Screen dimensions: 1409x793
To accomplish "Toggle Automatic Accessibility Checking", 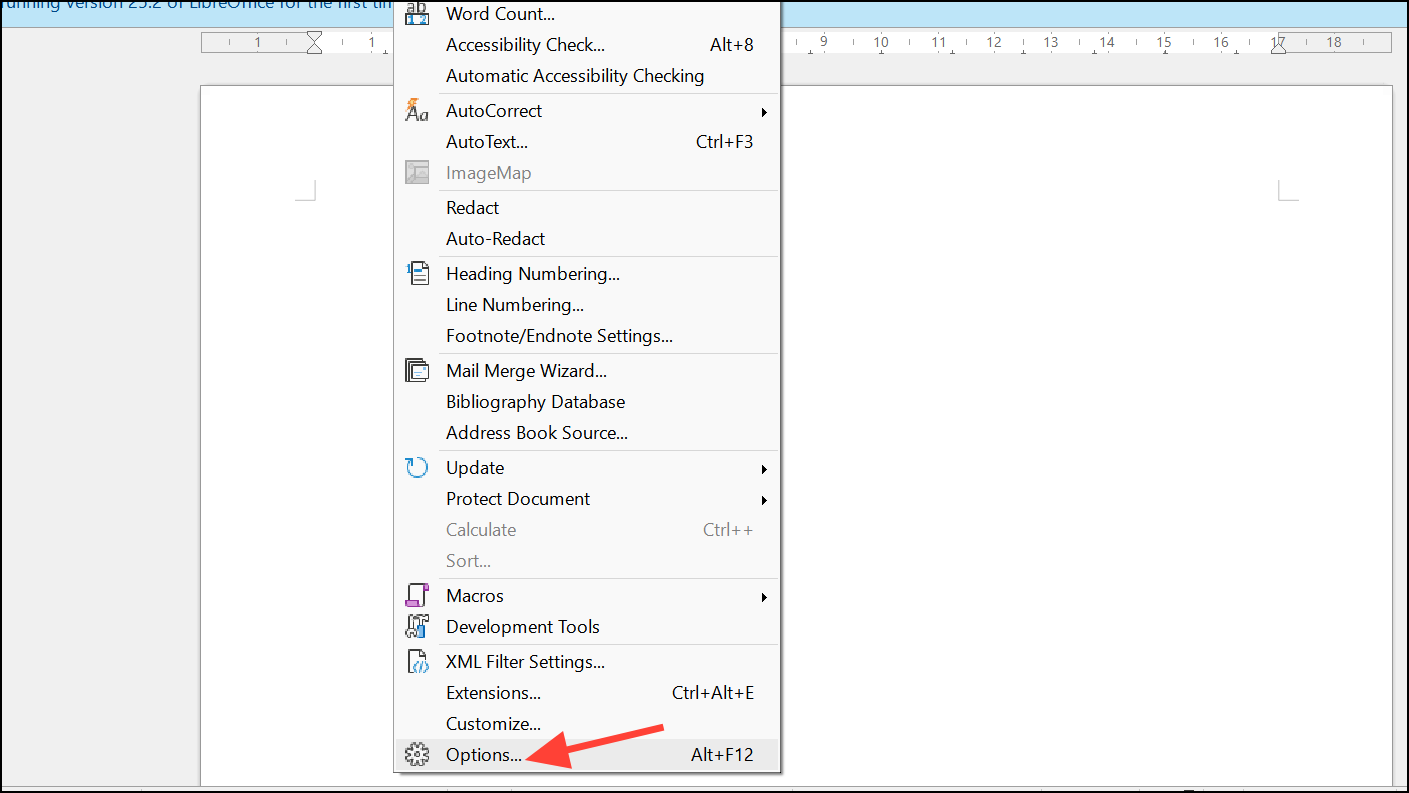I will pyautogui.click(x=575, y=75).
